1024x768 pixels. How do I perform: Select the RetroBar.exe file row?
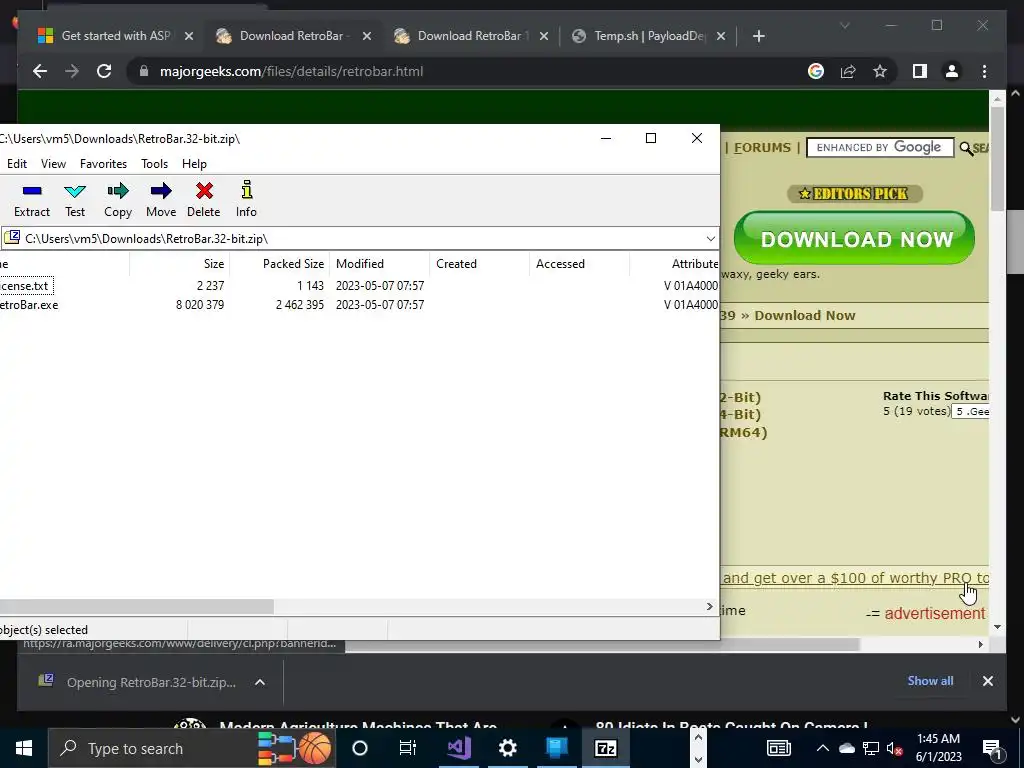[359, 305]
